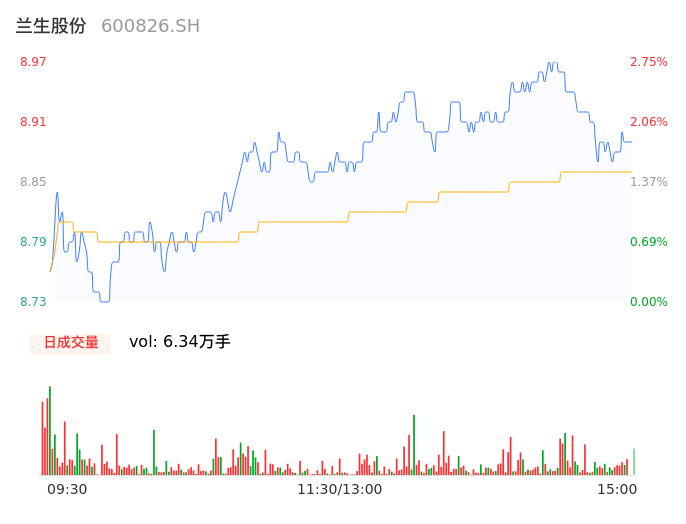This screenshot has width=686, height=524.
Task: Click the 09:30 opening time marker
Action: 67,489
